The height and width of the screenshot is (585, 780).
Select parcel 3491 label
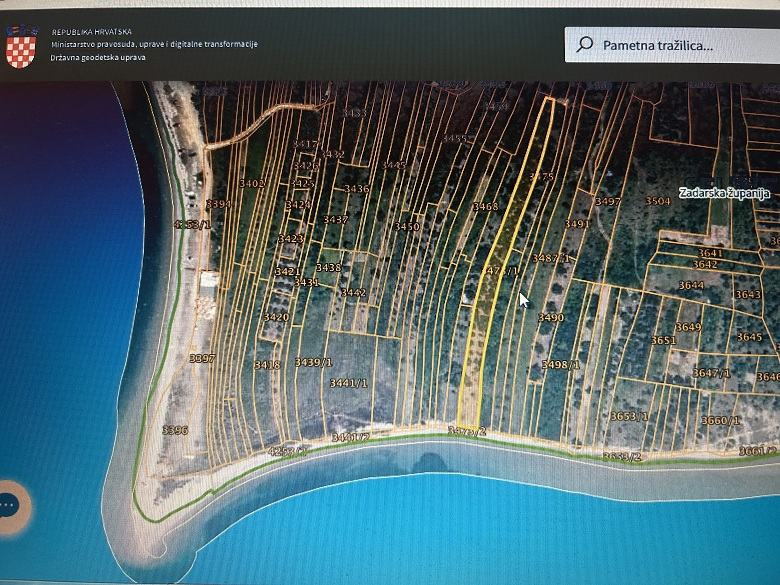click(x=577, y=224)
